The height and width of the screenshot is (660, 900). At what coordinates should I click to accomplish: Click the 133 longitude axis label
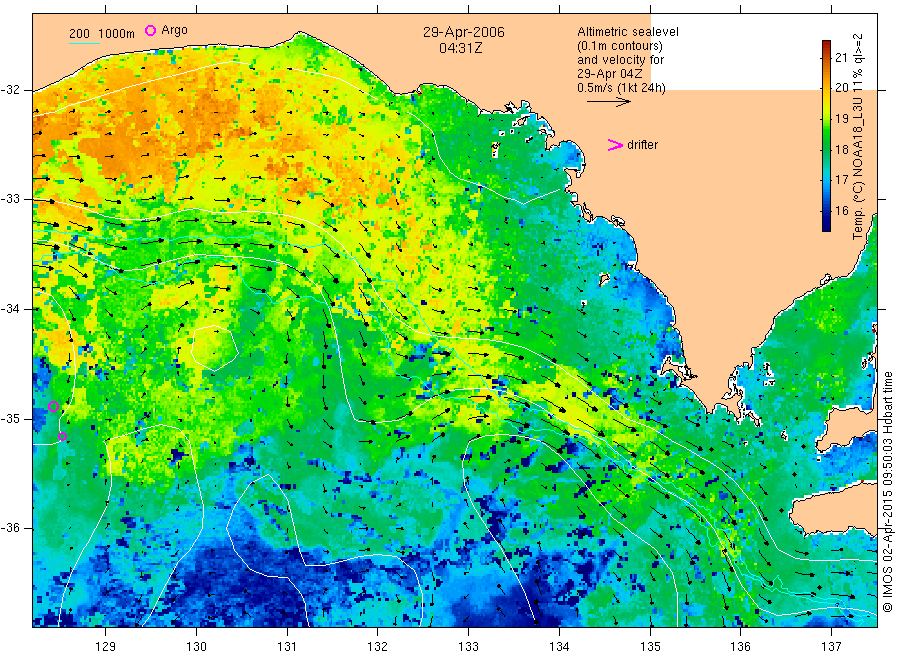(x=468, y=647)
